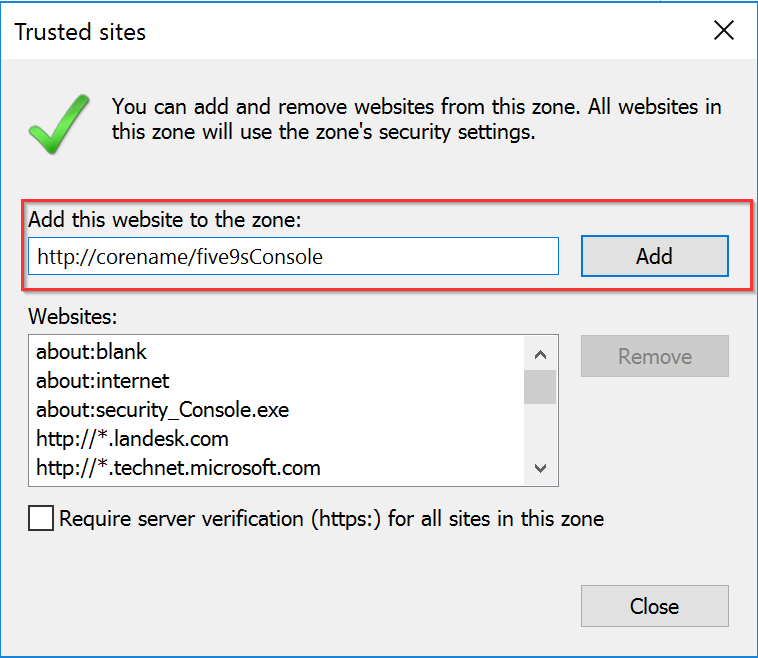Enable the Require server verification checkbox
The width and height of the screenshot is (758, 658).
(41, 519)
